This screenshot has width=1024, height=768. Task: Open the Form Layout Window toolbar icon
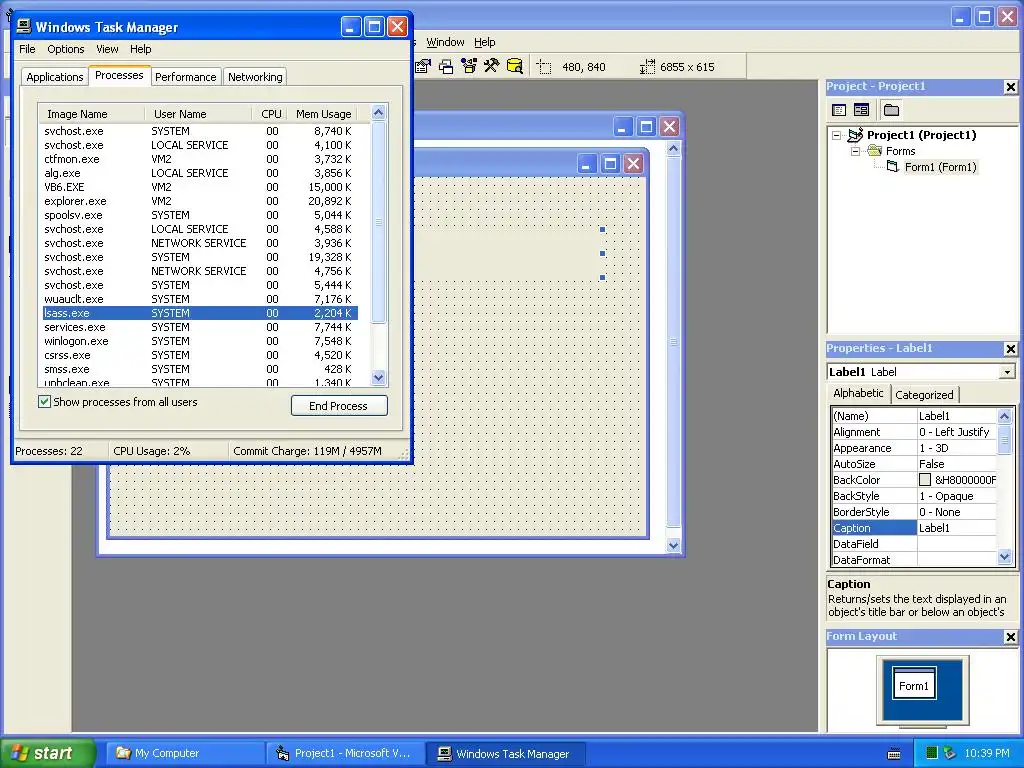446,66
